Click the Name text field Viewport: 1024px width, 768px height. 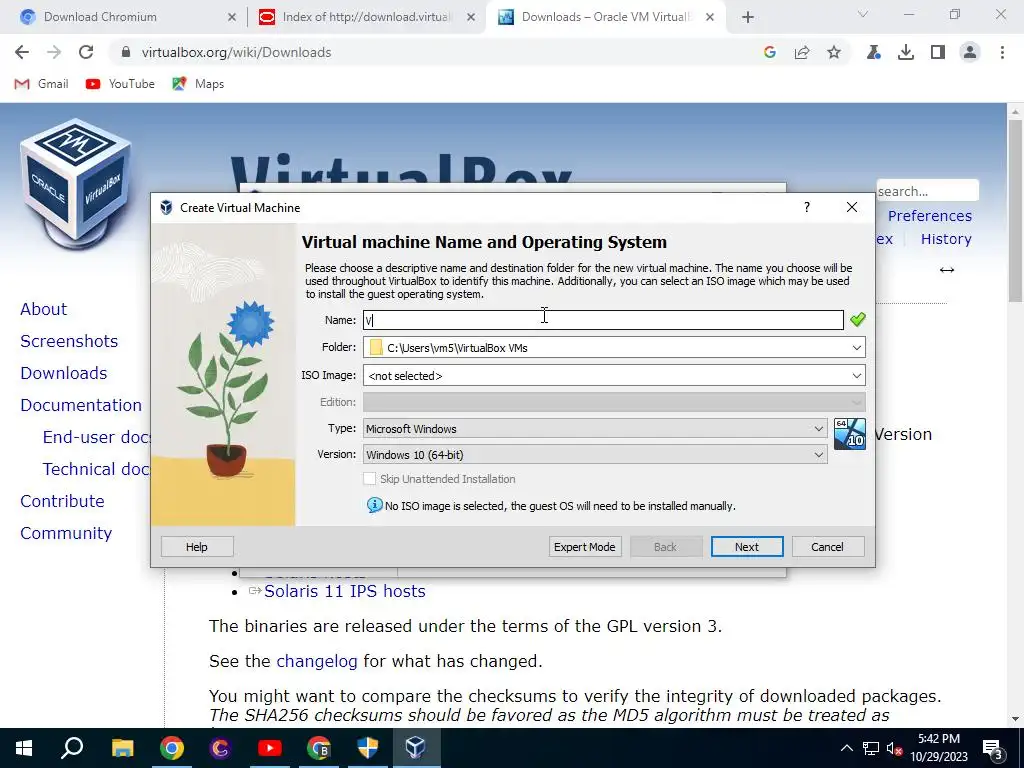603,320
